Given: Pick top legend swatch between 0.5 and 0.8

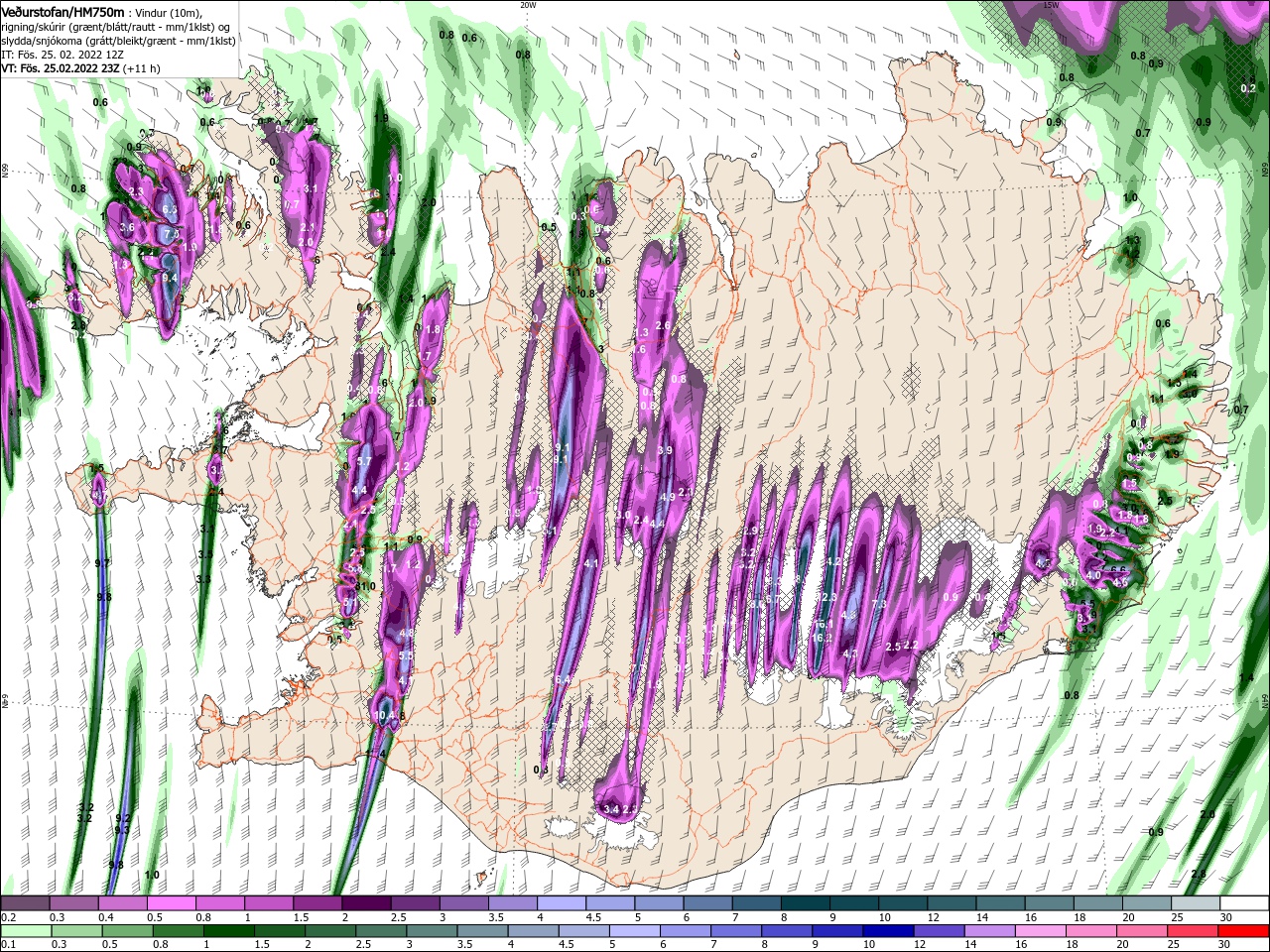Looking at the screenshot, I should coord(171,903).
